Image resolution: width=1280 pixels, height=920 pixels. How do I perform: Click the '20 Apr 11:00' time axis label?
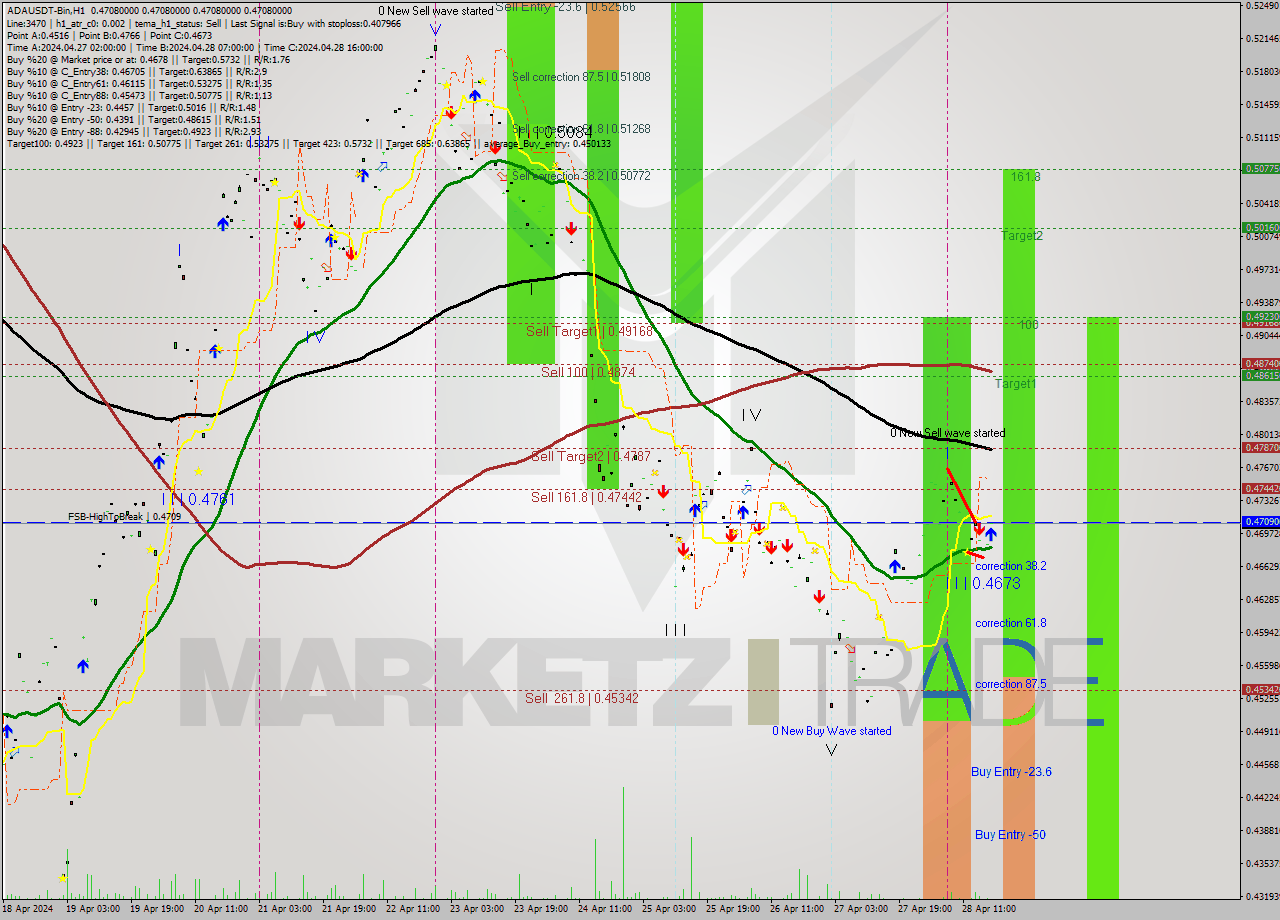click(x=221, y=910)
